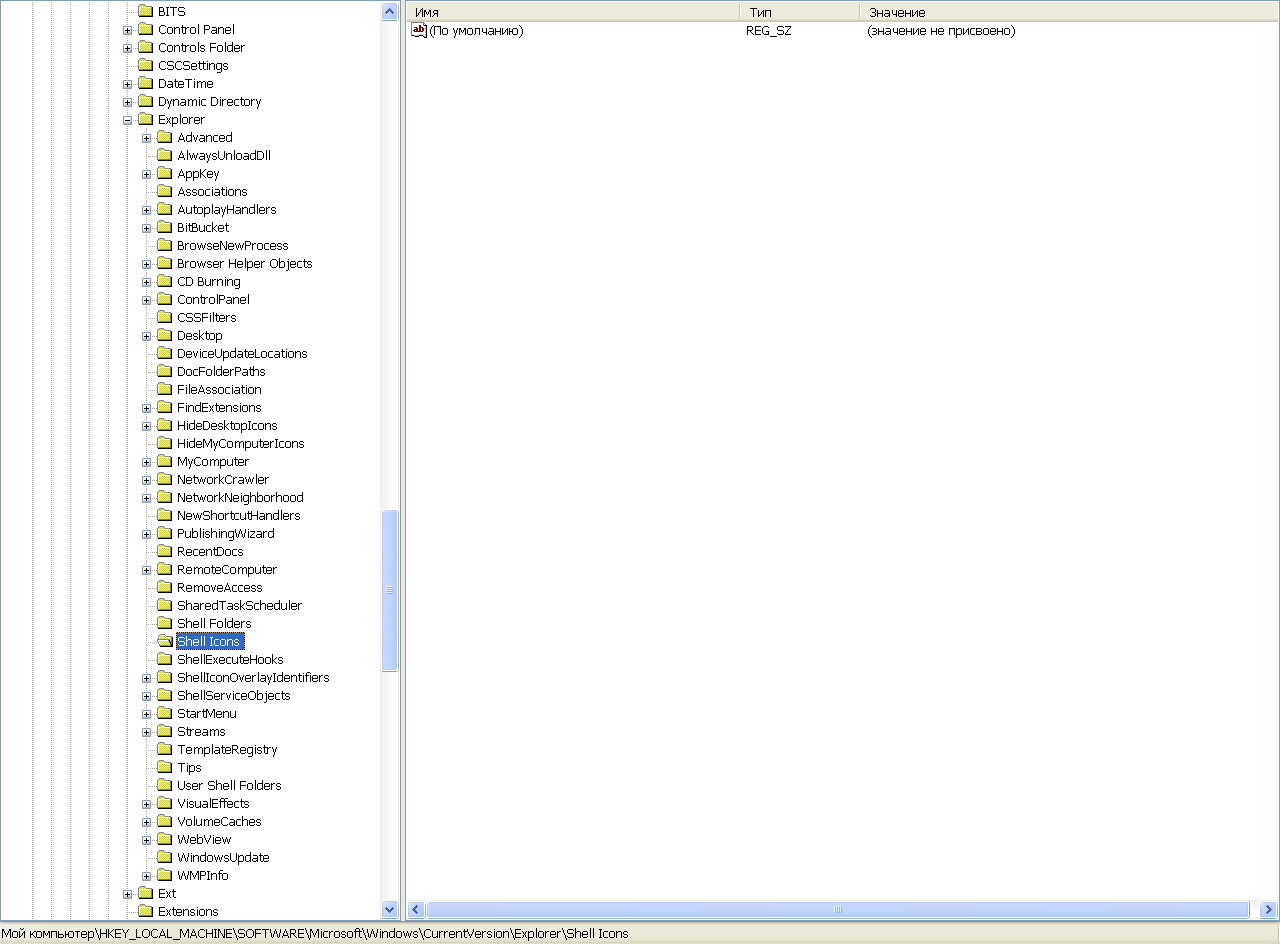The height and width of the screenshot is (944, 1280).
Task: Click the folder icon beside StartMenu
Action: (165, 714)
